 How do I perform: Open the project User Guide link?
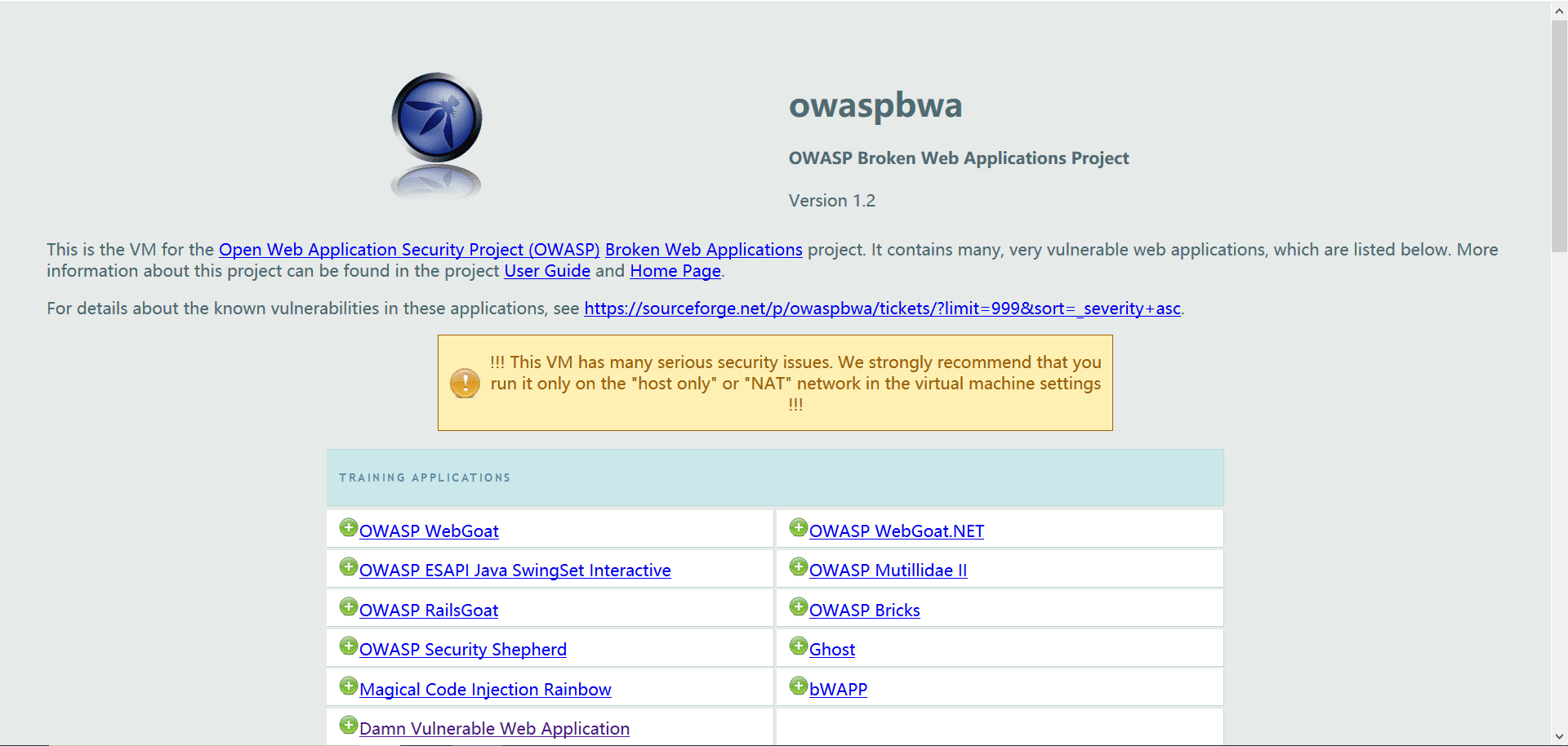[x=547, y=271]
